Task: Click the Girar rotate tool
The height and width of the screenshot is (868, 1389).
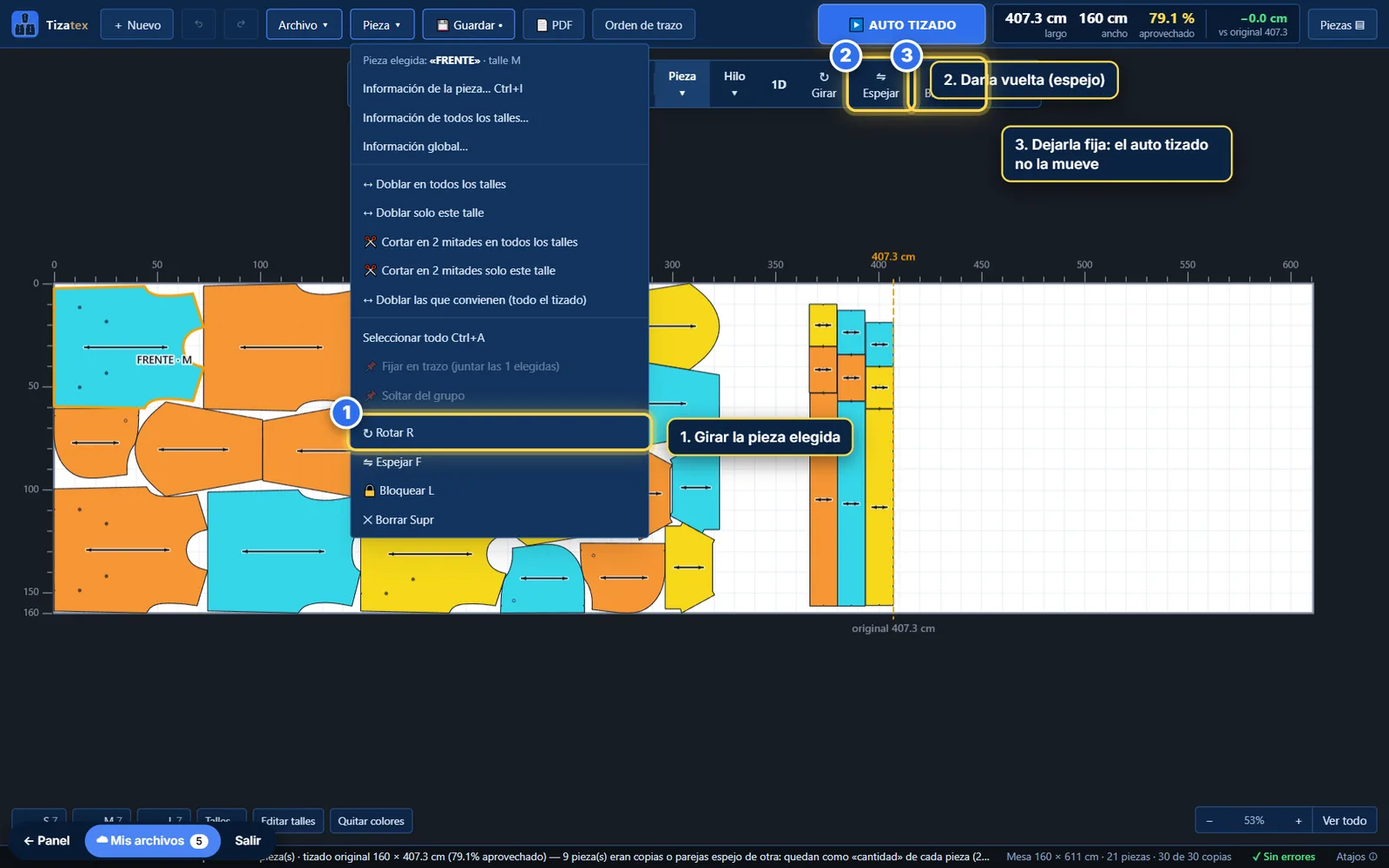Action: pos(824,85)
